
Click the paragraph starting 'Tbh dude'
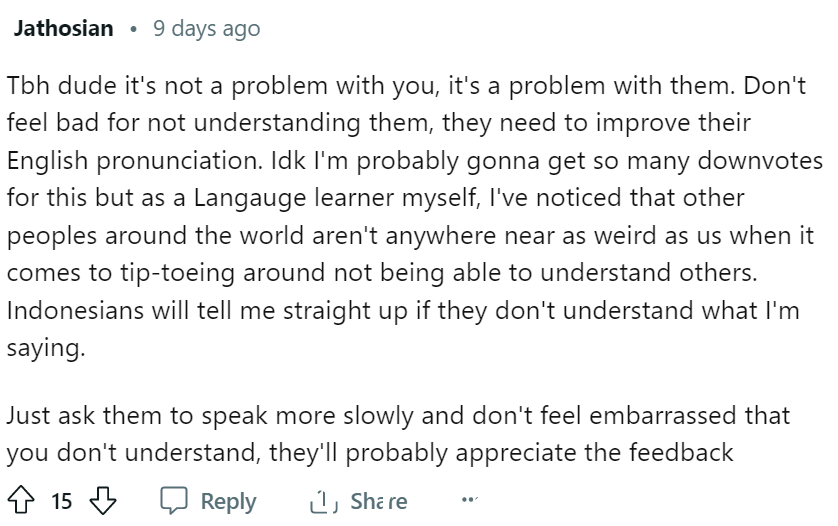coord(415,216)
